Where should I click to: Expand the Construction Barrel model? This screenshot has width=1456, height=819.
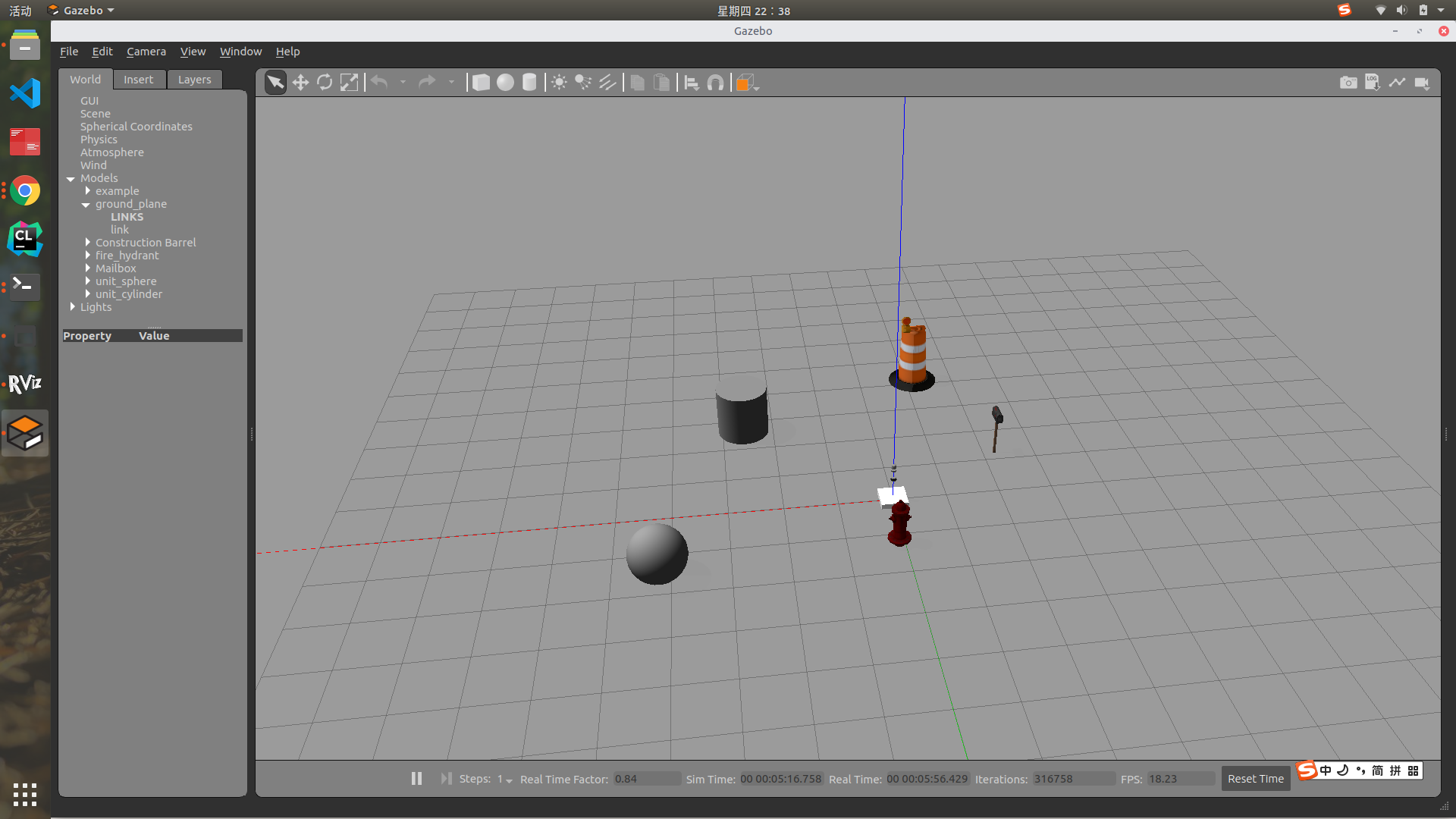click(88, 243)
